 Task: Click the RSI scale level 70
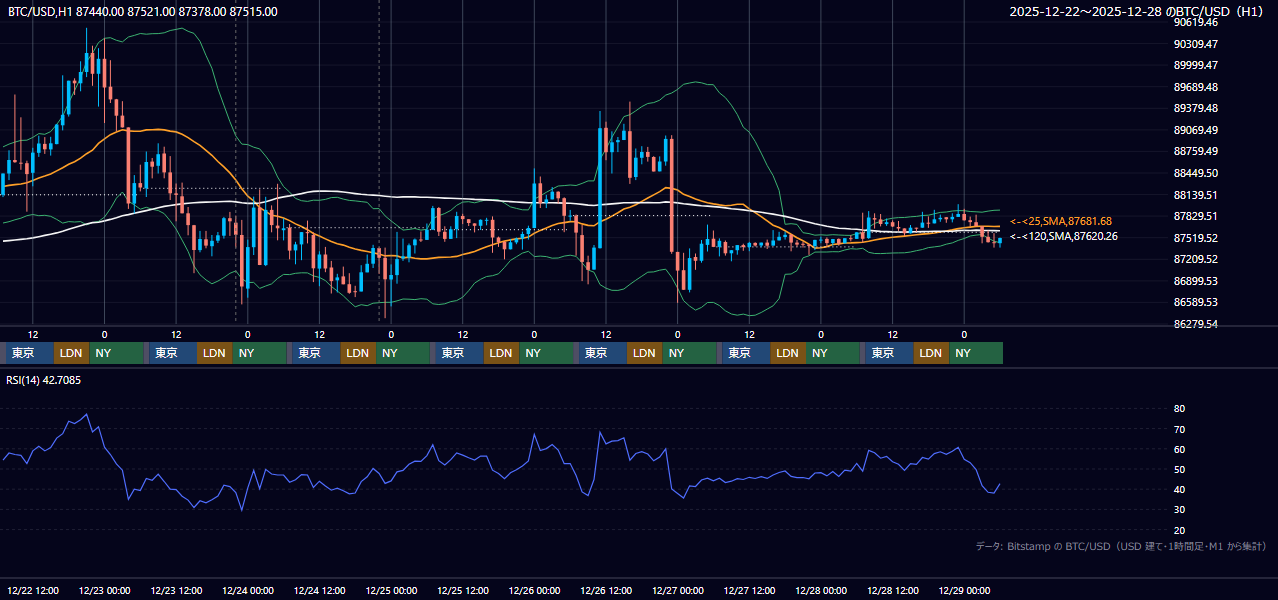(x=1179, y=429)
